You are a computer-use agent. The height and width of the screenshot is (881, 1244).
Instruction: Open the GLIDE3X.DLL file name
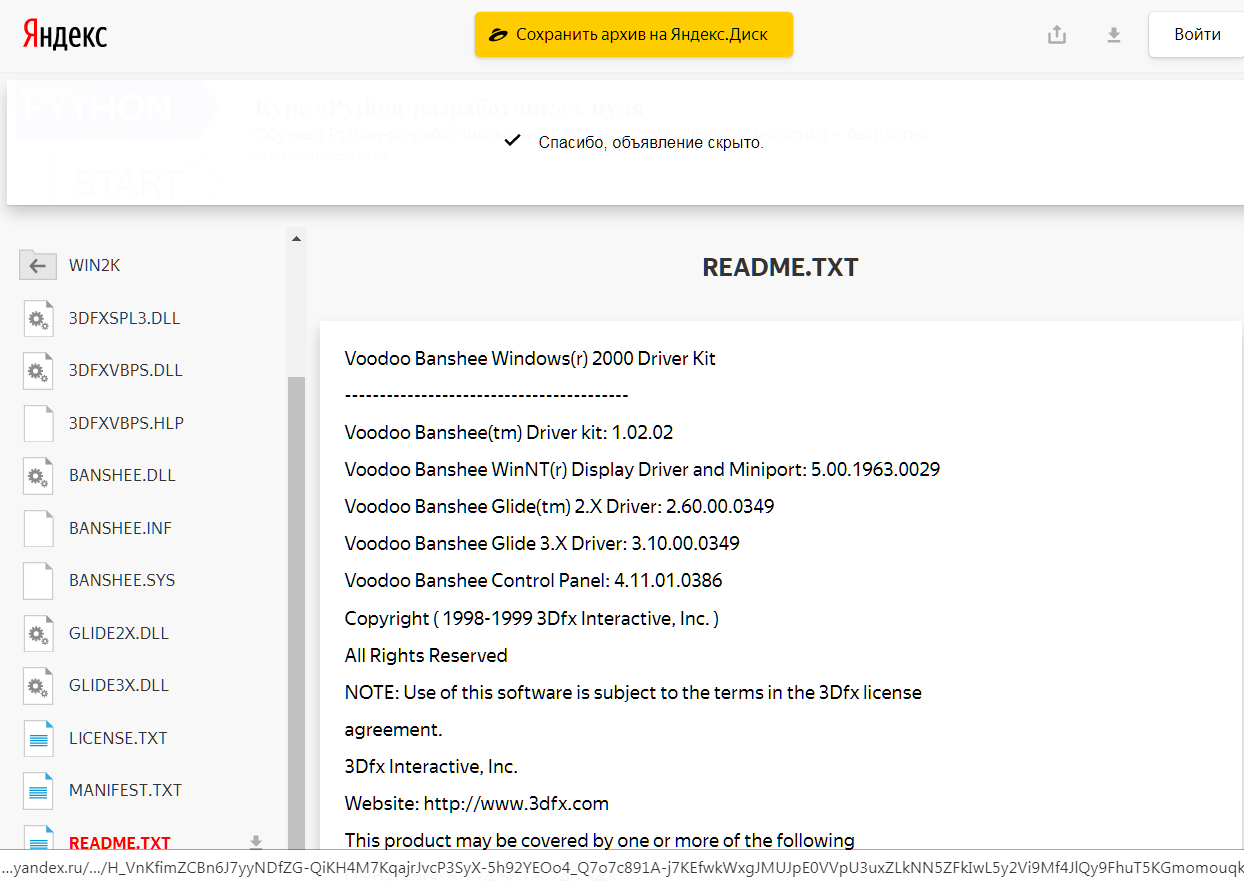[x=119, y=685]
